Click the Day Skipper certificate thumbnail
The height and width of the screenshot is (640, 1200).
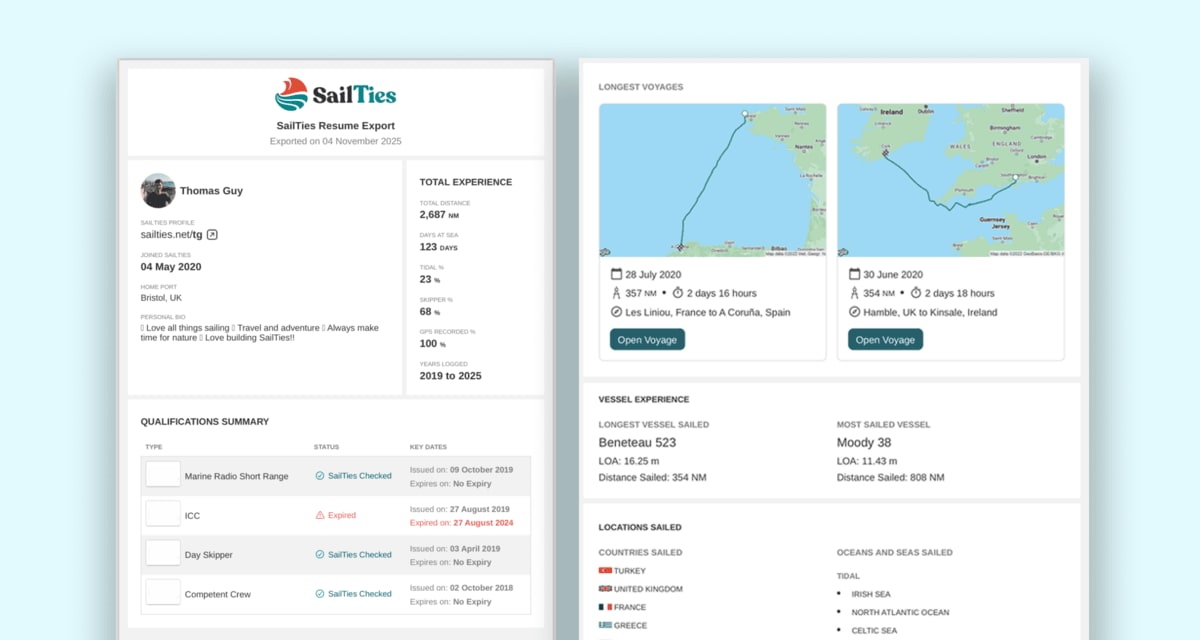[163, 552]
